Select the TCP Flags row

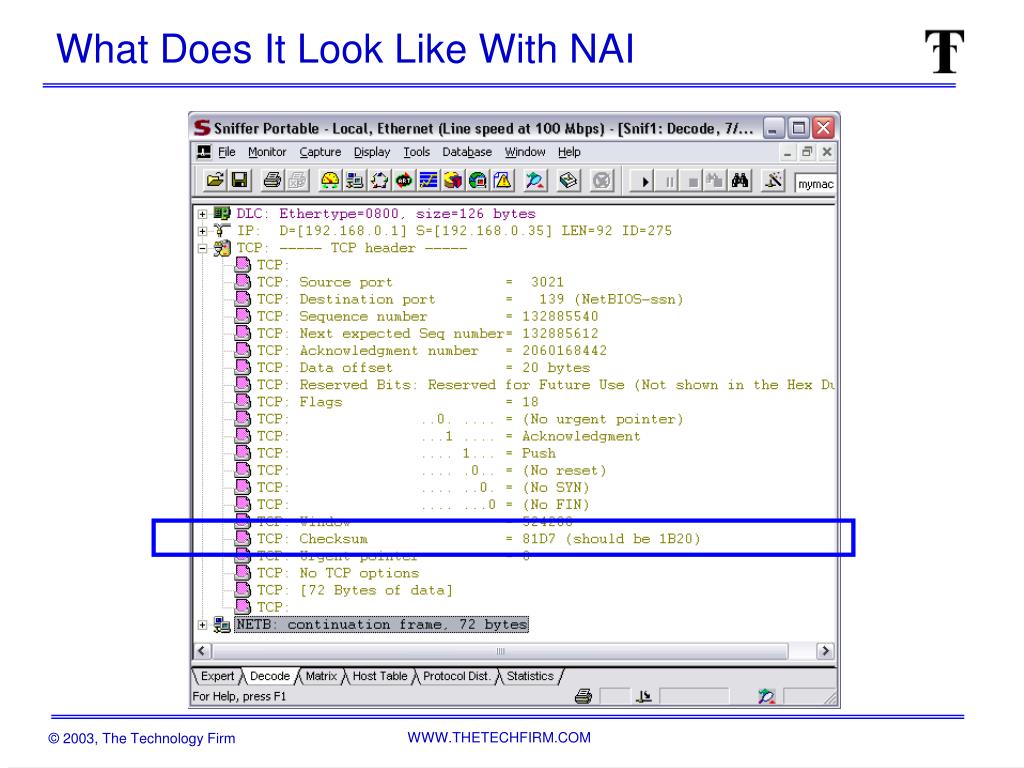387,402
